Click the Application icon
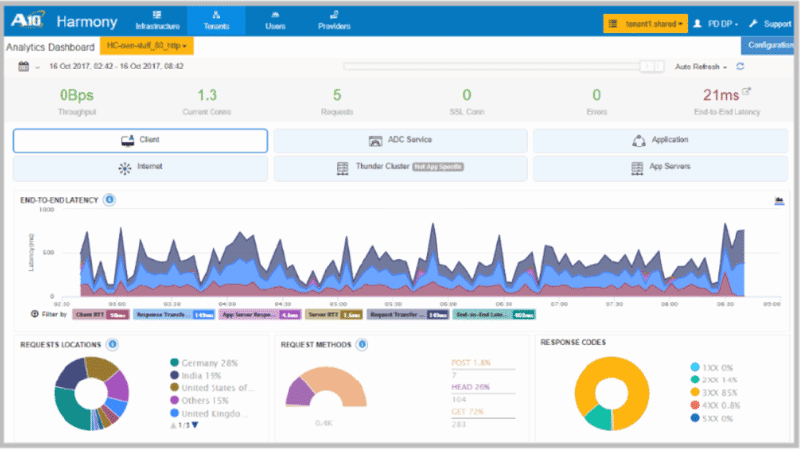Image resolution: width=800 pixels, height=449 pixels. (x=638, y=141)
